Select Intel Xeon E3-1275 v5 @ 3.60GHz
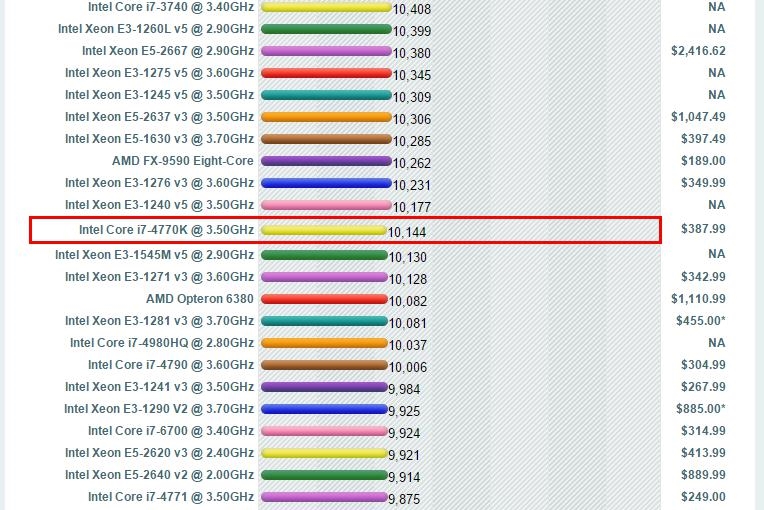The width and height of the screenshot is (764, 510). [x=159, y=73]
